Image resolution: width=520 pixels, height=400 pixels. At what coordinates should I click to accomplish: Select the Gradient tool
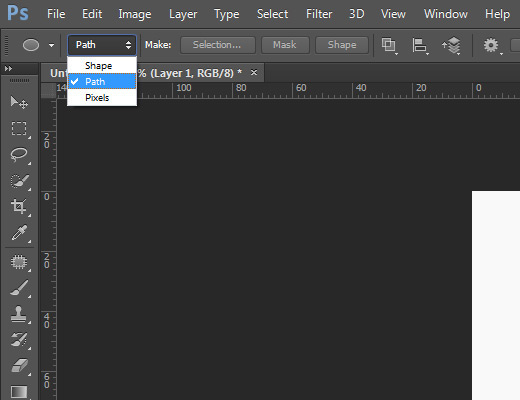click(x=19, y=392)
